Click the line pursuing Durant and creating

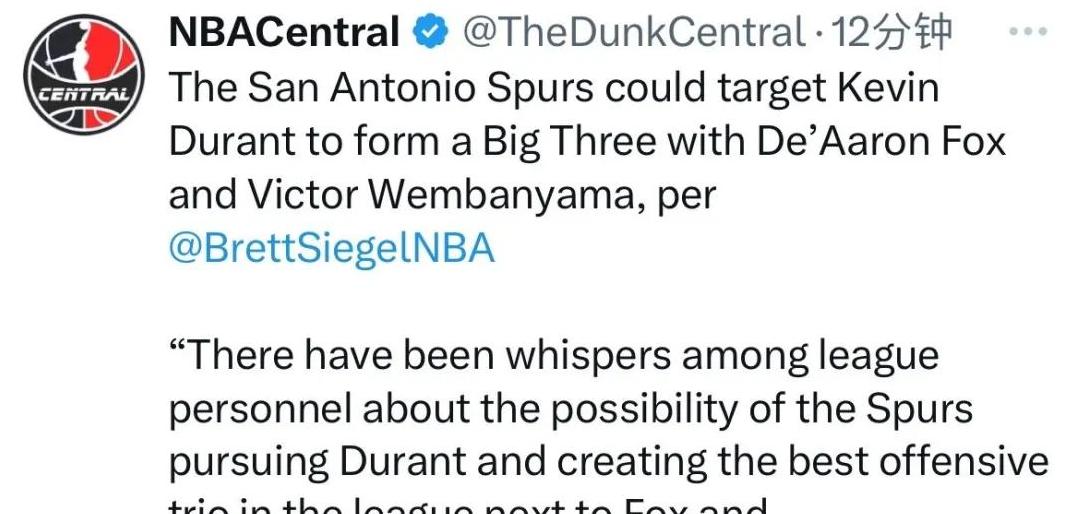click(608, 463)
